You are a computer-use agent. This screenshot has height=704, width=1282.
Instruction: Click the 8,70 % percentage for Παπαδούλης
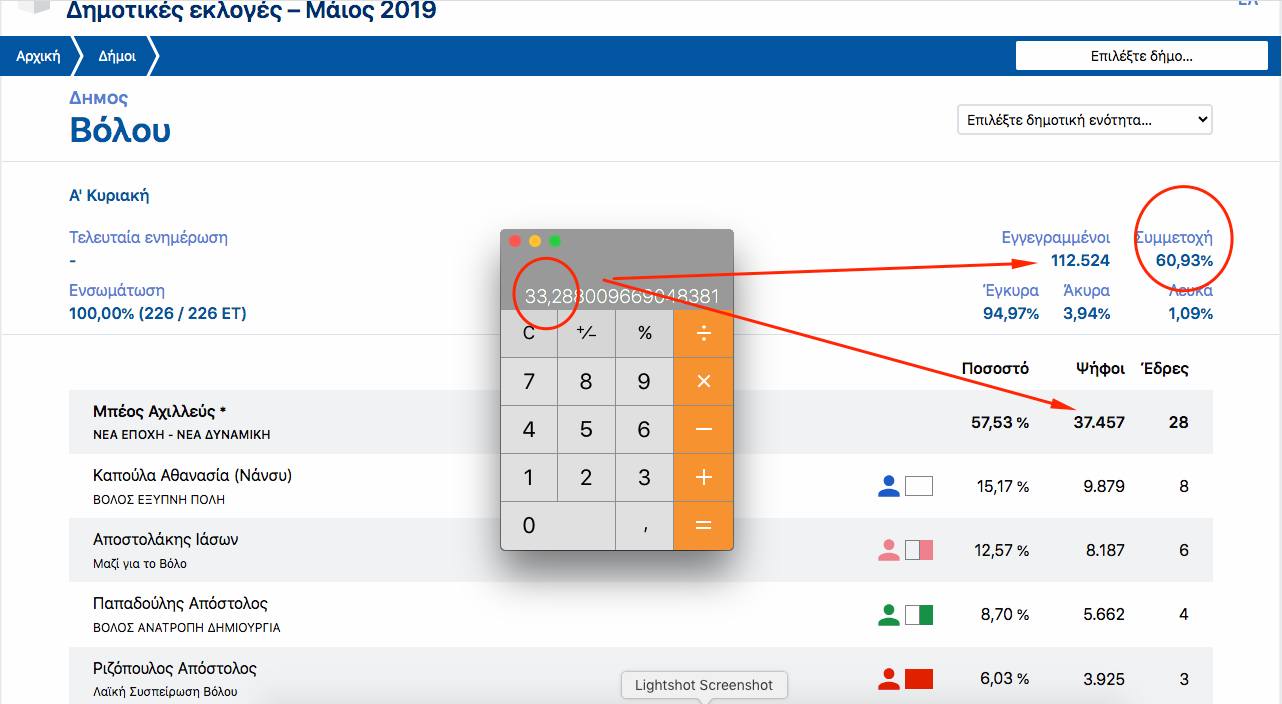click(x=1005, y=614)
